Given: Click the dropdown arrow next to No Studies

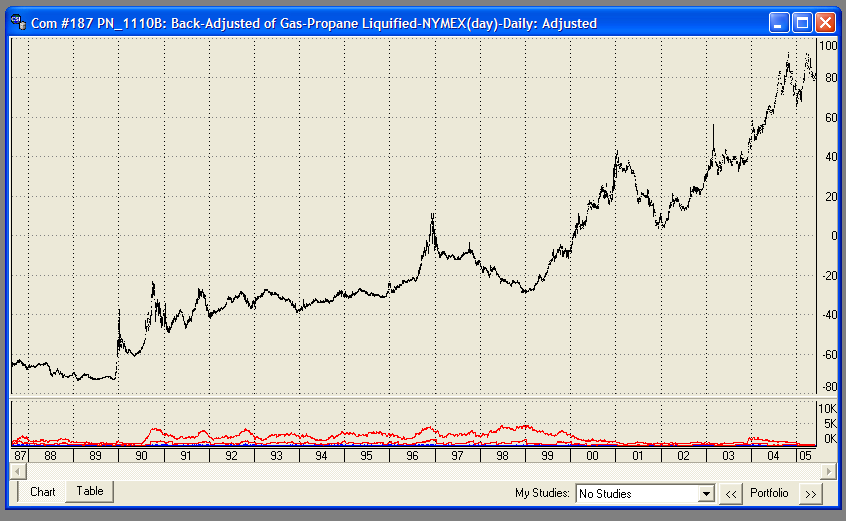Looking at the screenshot, I should coord(705,493).
